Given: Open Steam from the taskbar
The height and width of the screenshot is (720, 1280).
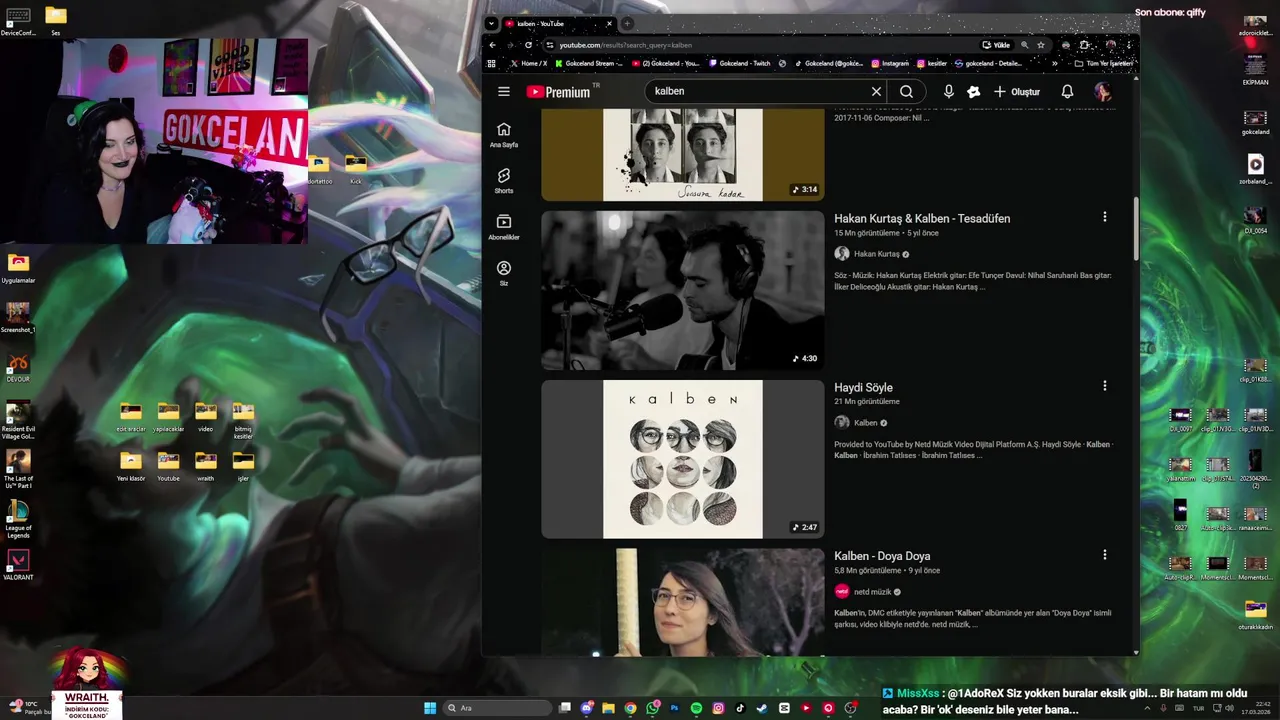Looking at the screenshot, I should (762, 708).
